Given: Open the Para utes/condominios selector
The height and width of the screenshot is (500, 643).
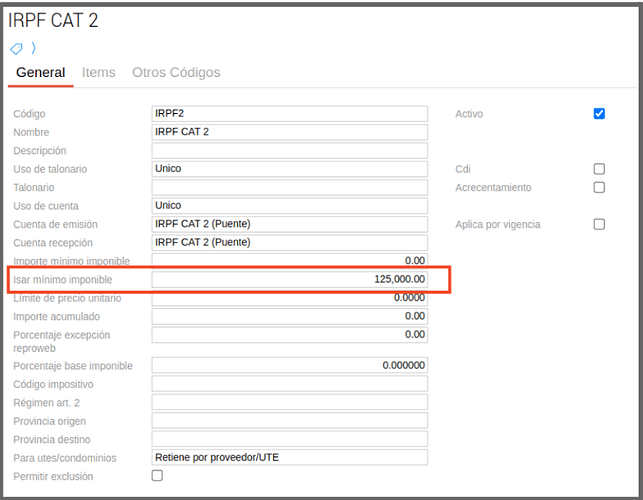Looking at the screenshot, I should click(x=290, y=458).
